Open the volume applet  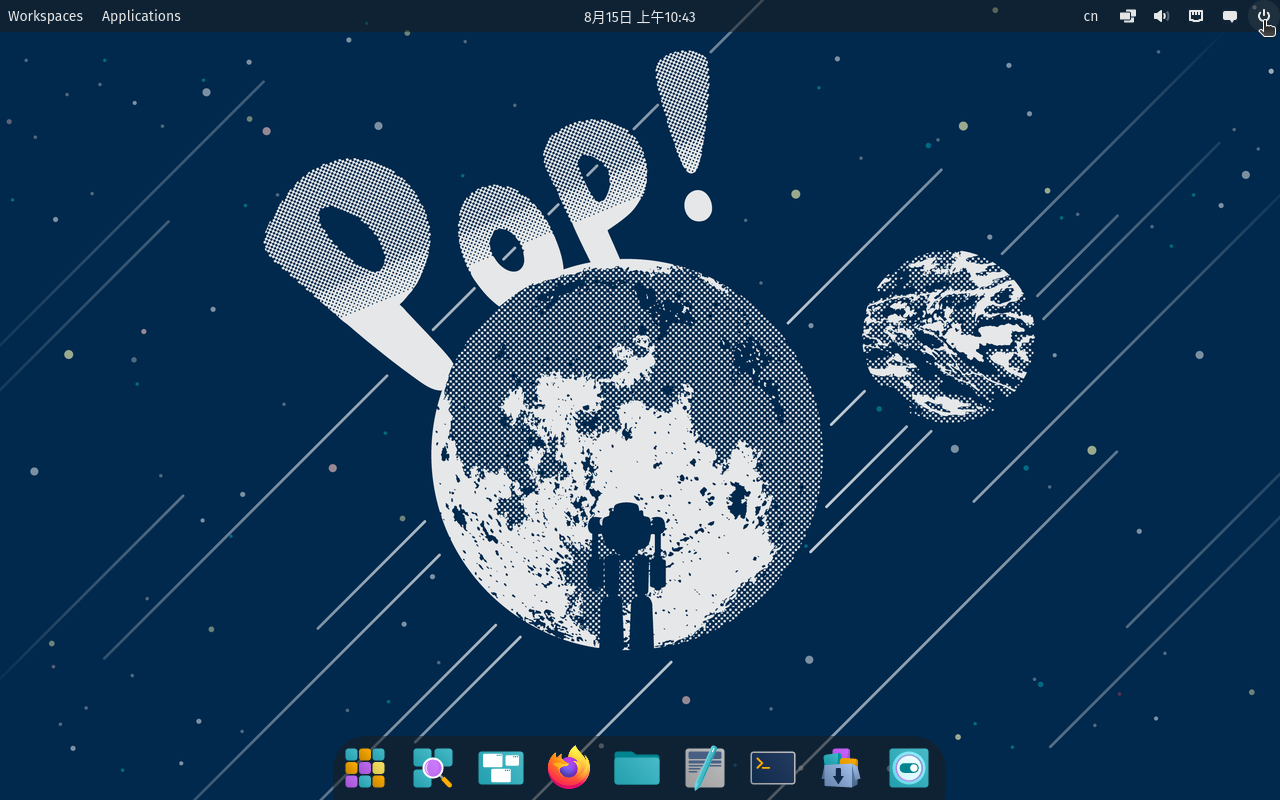1161,16
